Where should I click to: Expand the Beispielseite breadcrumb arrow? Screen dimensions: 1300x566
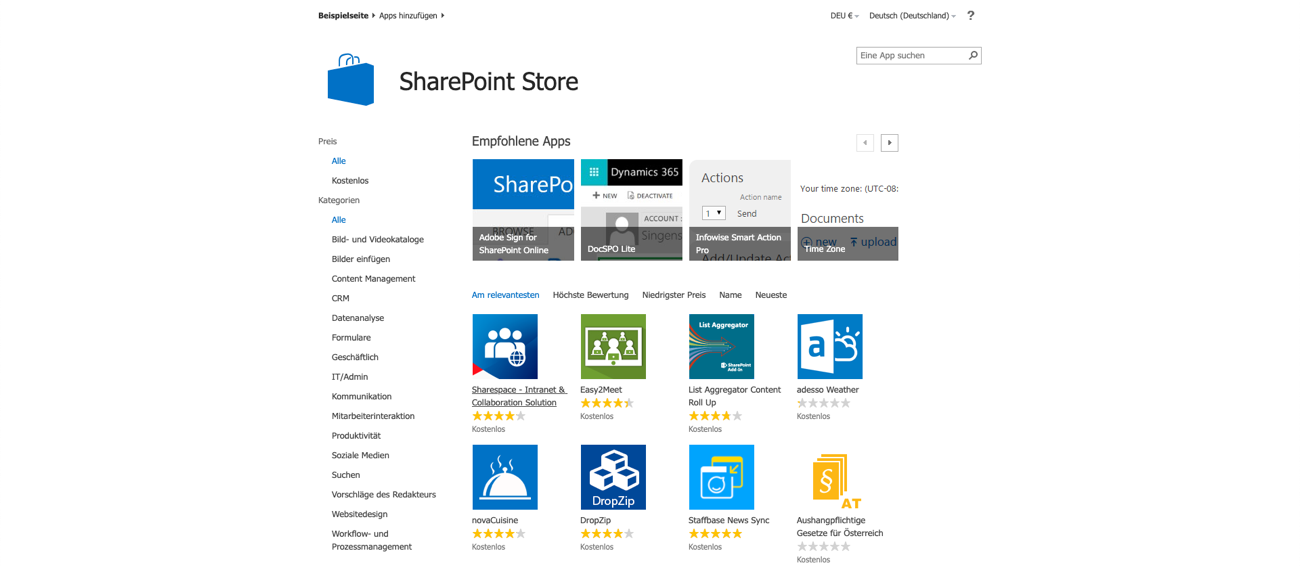[374, 15]
